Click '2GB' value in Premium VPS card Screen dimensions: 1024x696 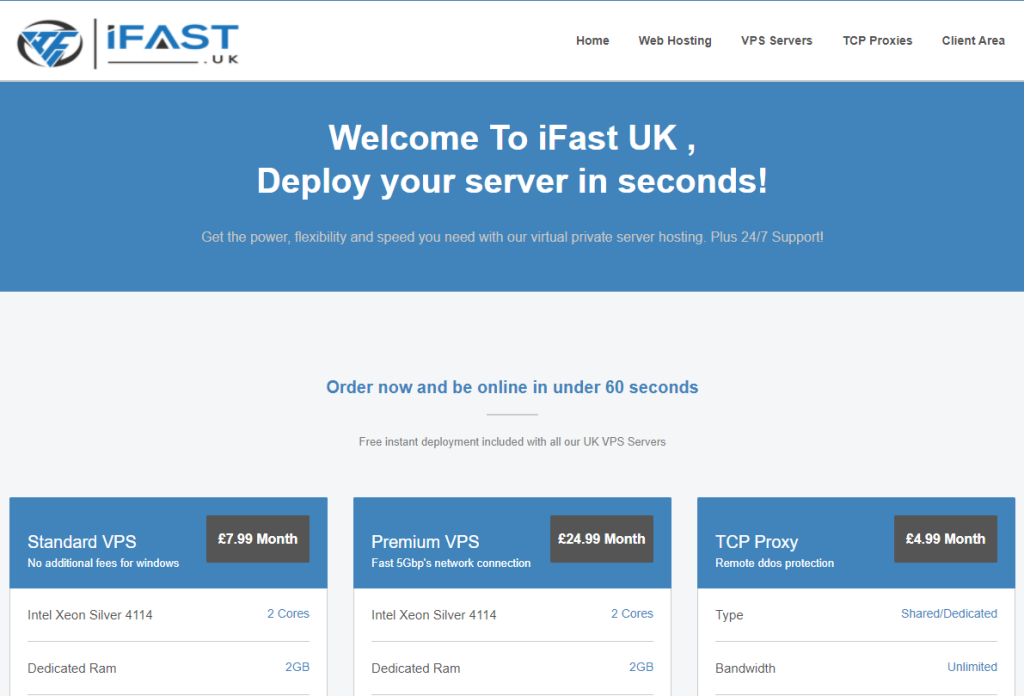pos(641,667)
